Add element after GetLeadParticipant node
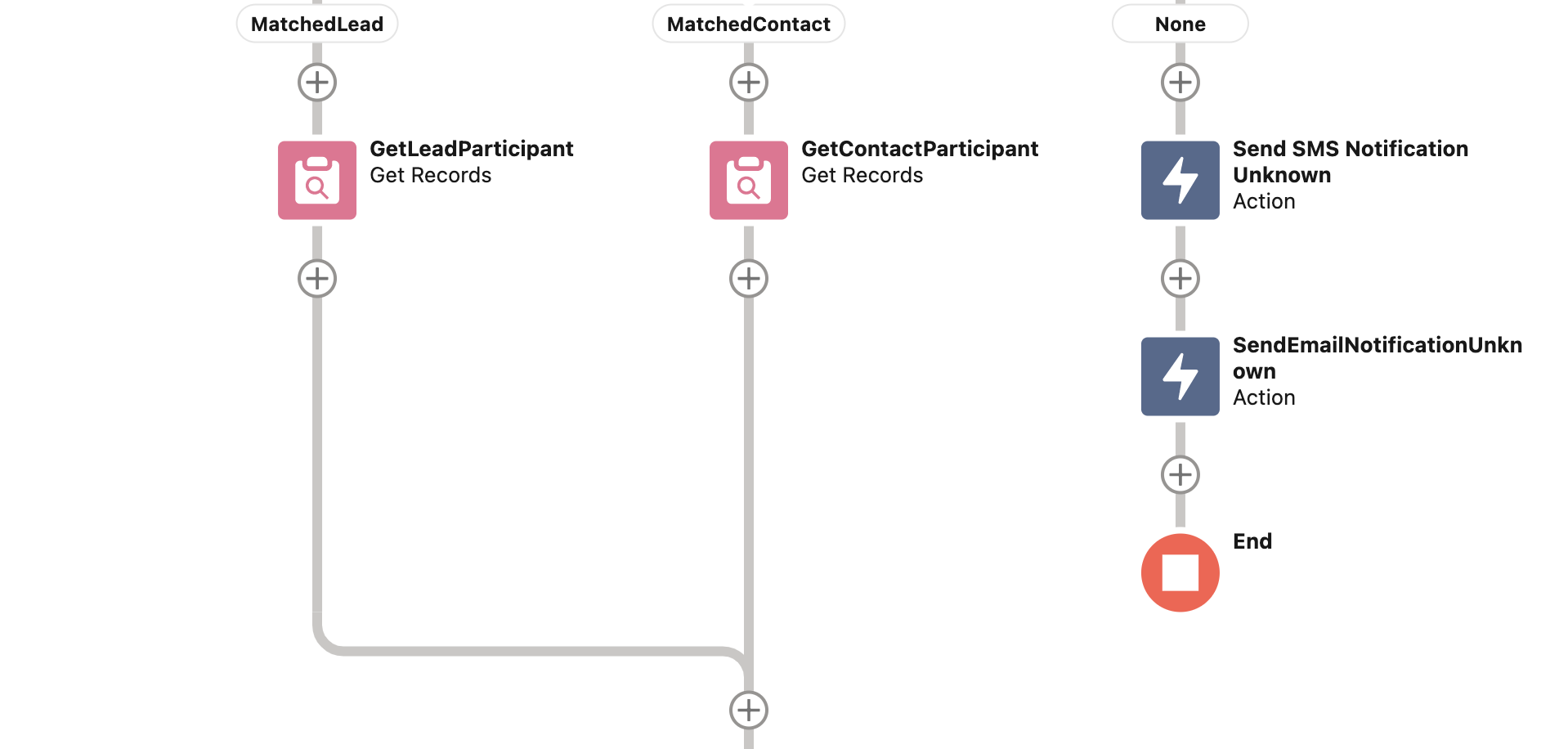1568x749 pixels. (x=317, y=279)
